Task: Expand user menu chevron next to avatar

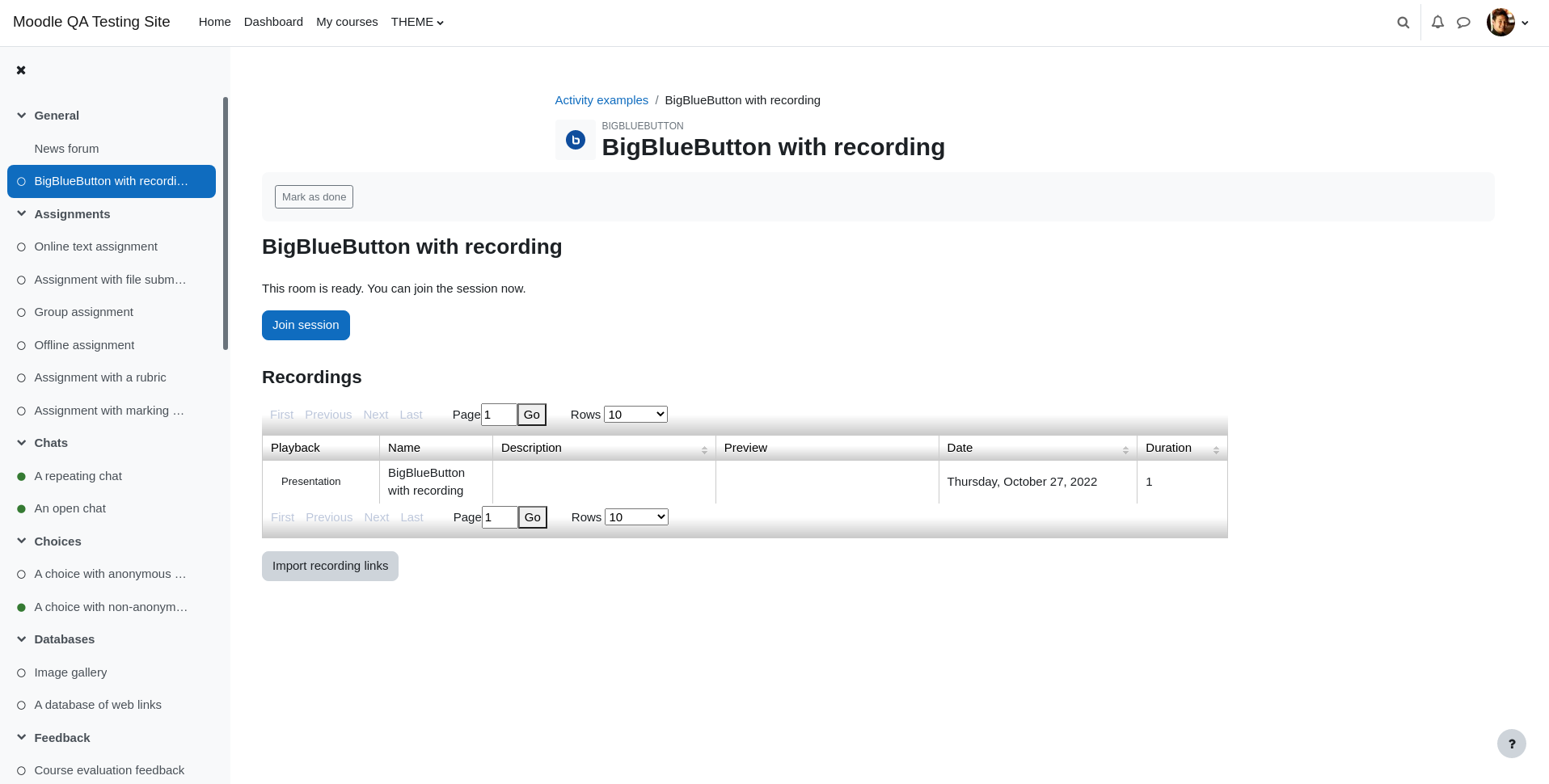Action: pos(1525,23)
